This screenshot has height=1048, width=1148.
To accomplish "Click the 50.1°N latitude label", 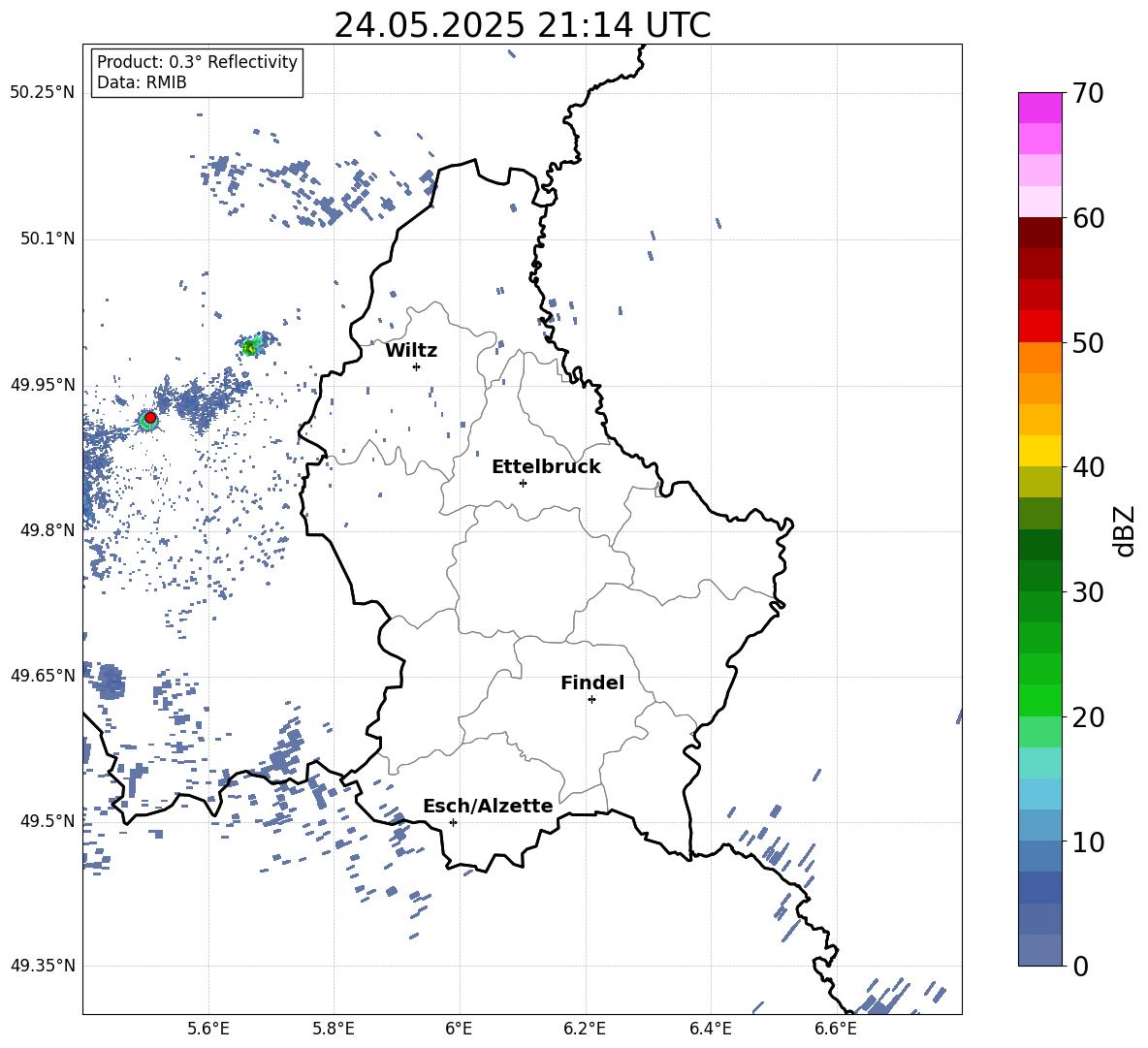I will pos(48,238).
